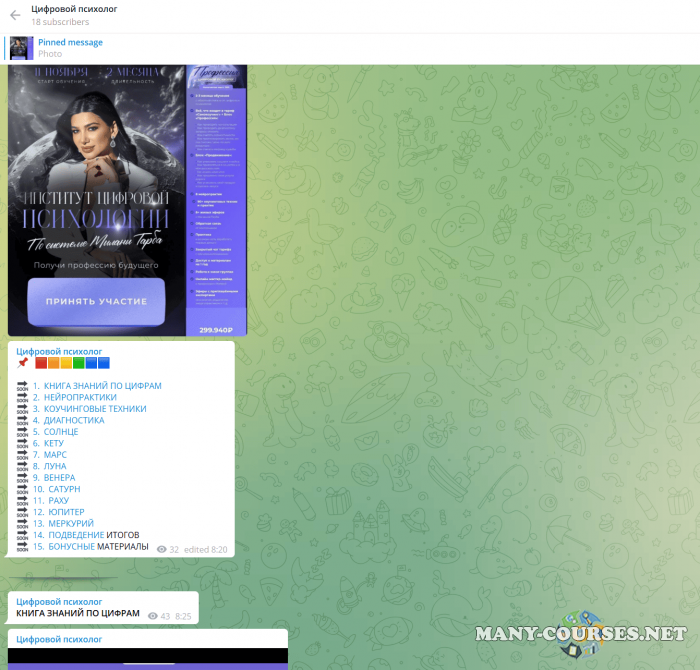This screenshot has width=700, height=670.
Task: Jump to the ДИАГНОСТИКА section link
Action: pyautogui.click(x=74, y=420)
